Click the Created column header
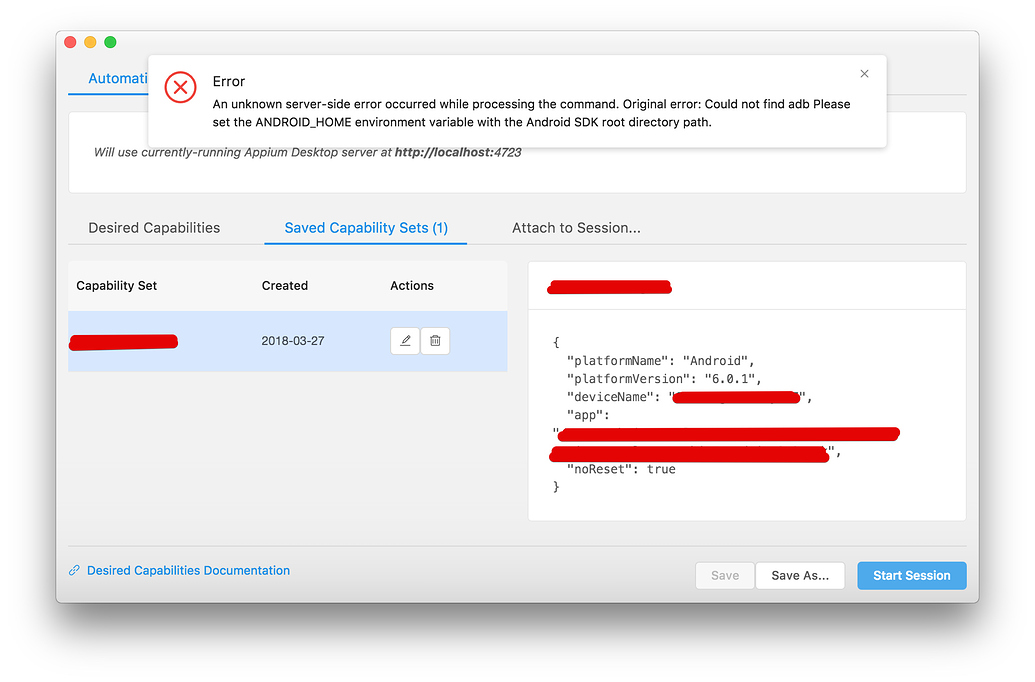The width and height of the screenshot is (1035, 682). (285, 285)
